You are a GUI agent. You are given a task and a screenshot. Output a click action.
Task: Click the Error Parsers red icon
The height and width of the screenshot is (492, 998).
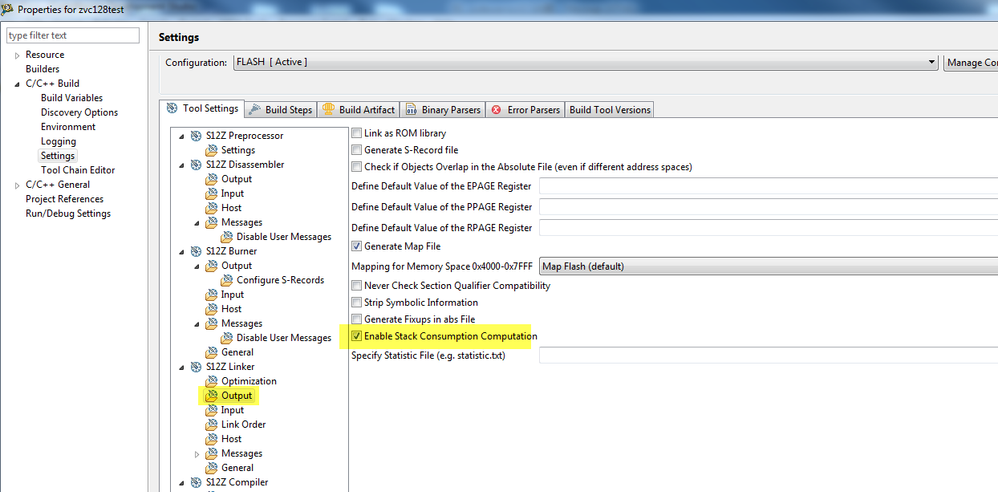496,109
